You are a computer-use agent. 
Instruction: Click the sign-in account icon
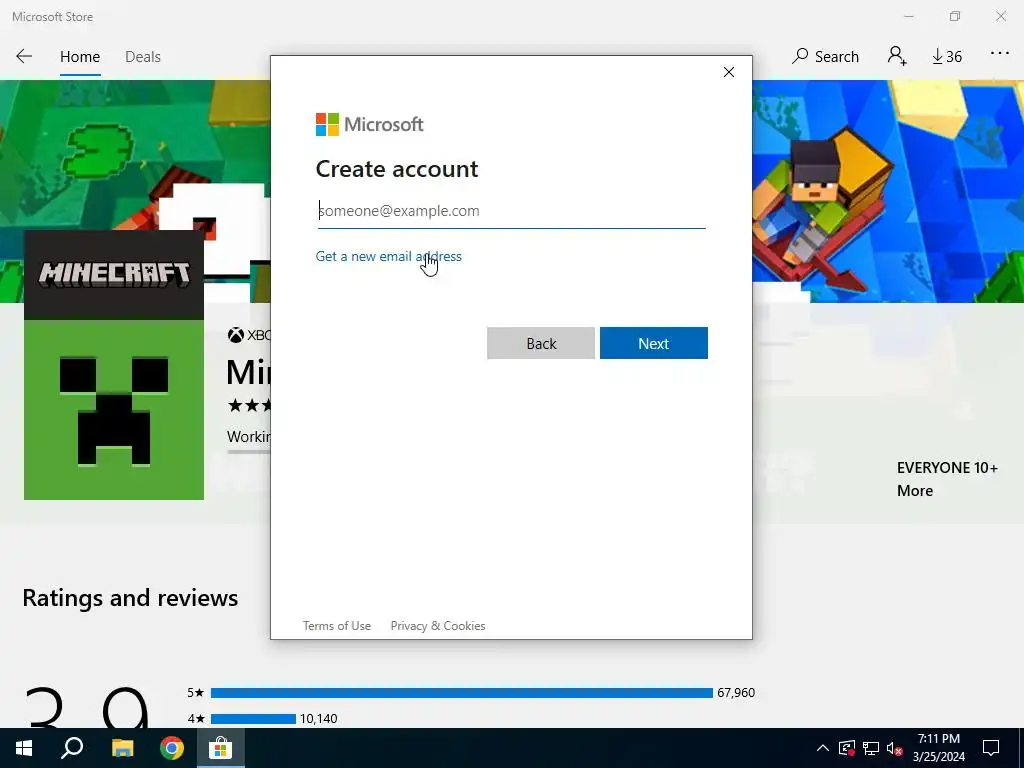(897, 56)
